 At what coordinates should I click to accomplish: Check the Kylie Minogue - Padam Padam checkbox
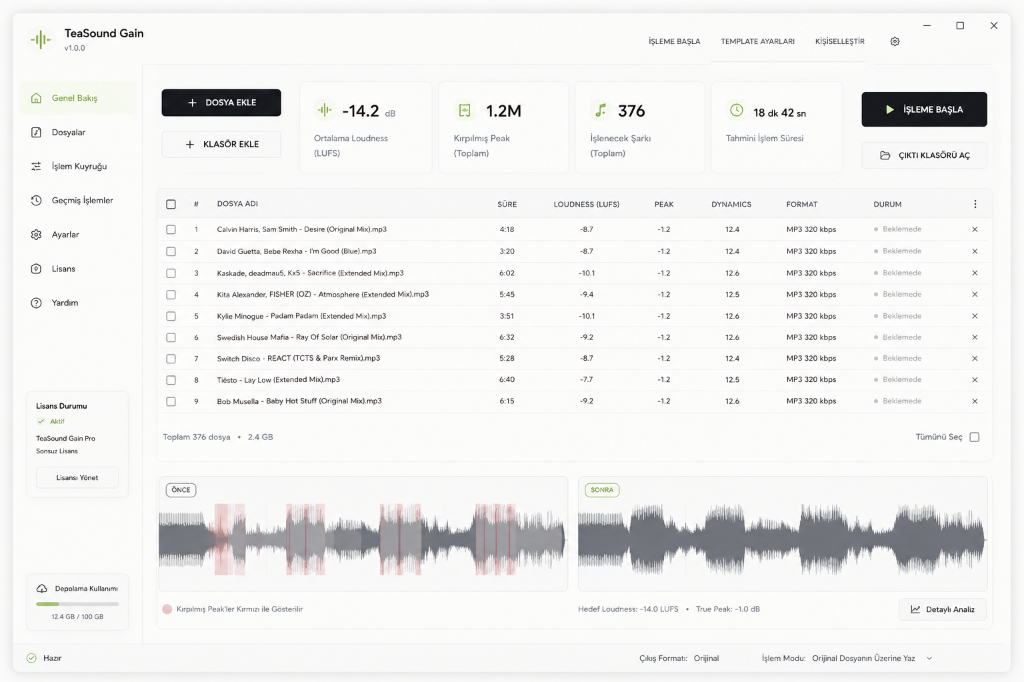click(x=171, y=316)
